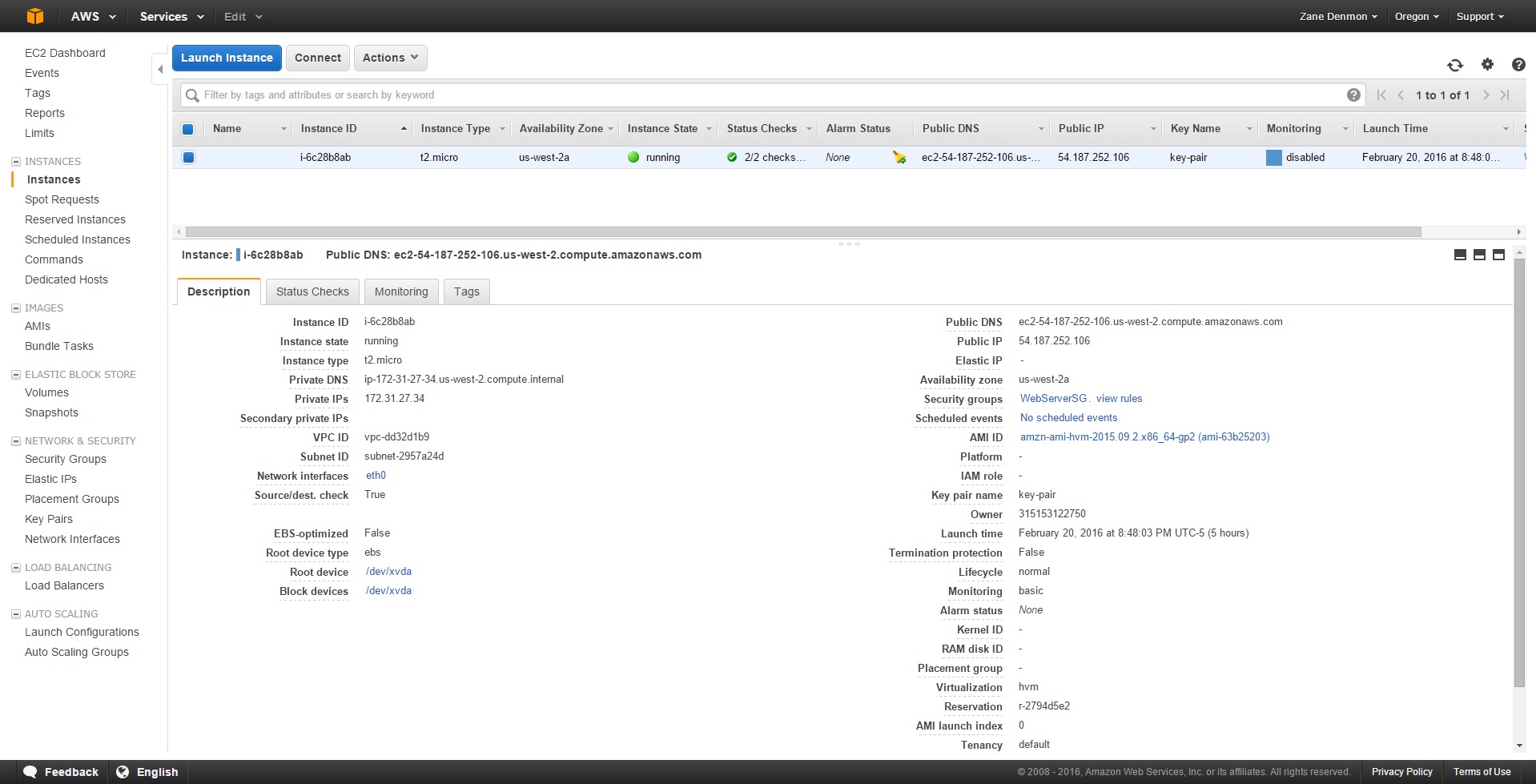Go to next page of results
The height and width of the screenshot is (784, 1536).
(1486, 94)
